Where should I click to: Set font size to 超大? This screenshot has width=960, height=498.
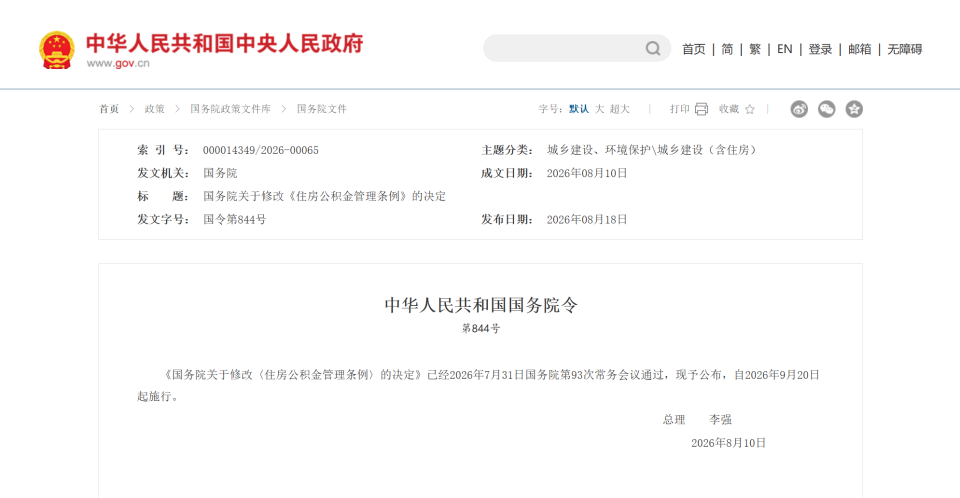(x=620, y=109)
